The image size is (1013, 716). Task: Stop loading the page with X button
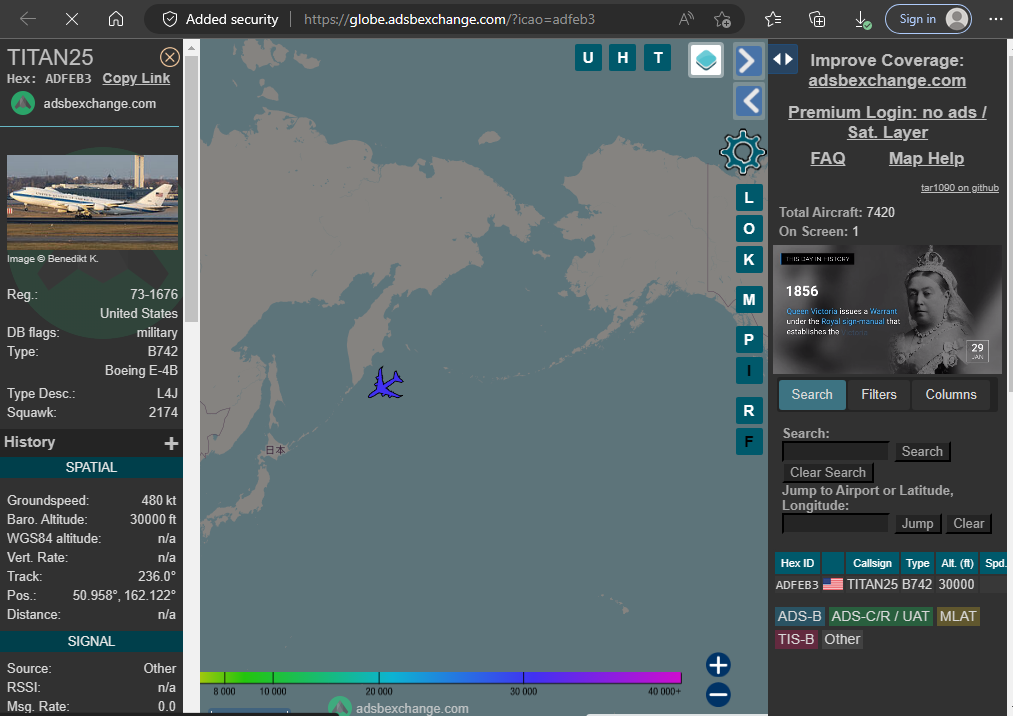click(x=72, y=19)
